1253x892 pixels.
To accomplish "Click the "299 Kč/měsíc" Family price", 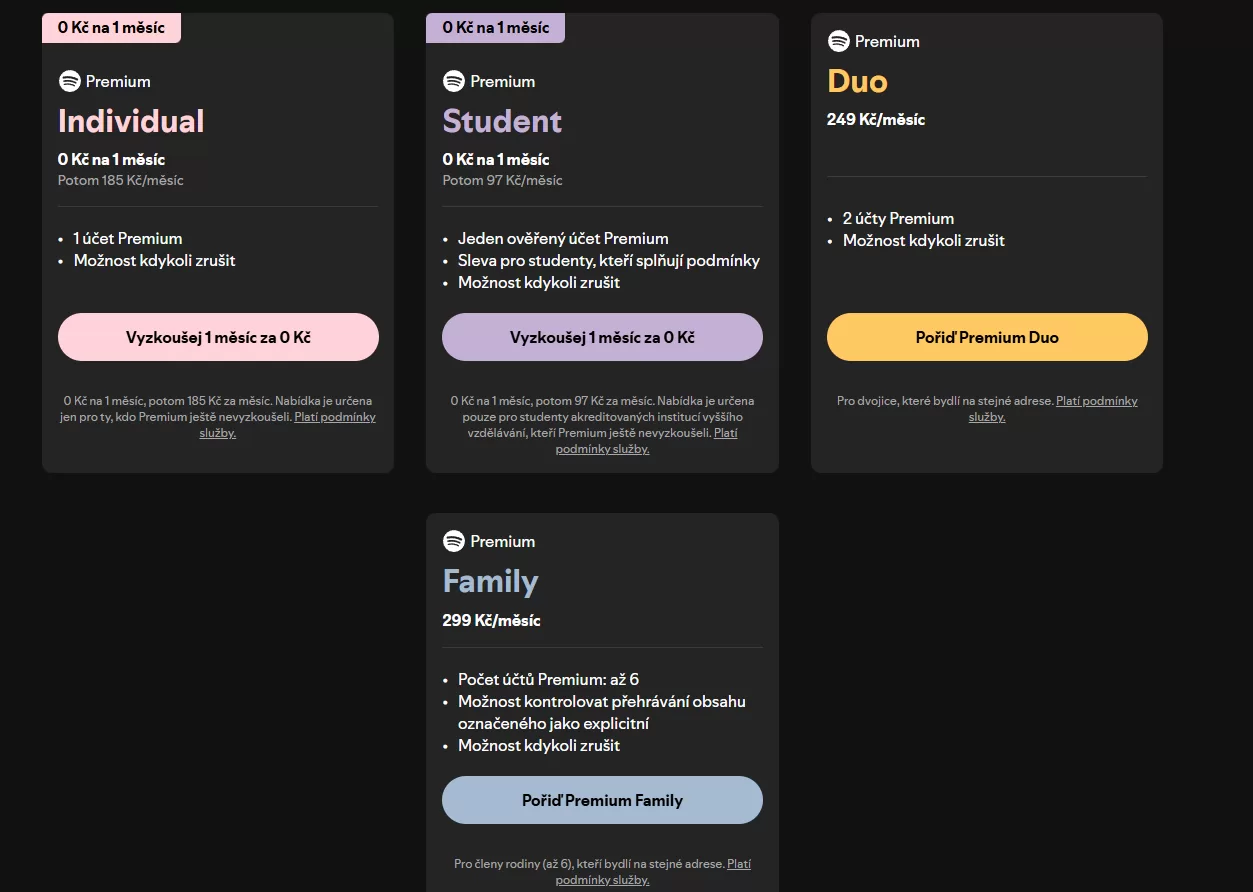I will pos(491,620).
